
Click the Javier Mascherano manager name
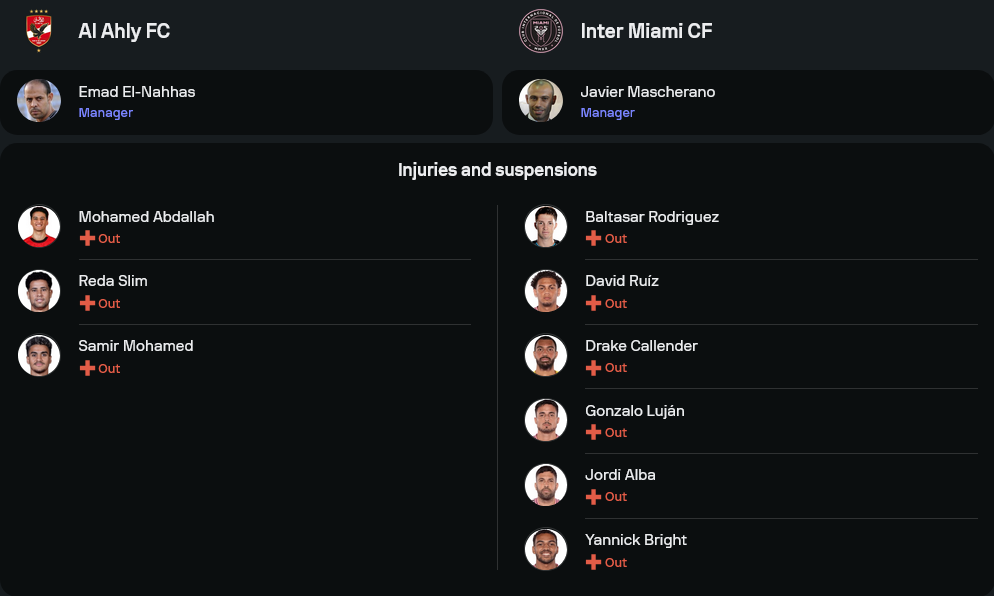click(647, 92)
